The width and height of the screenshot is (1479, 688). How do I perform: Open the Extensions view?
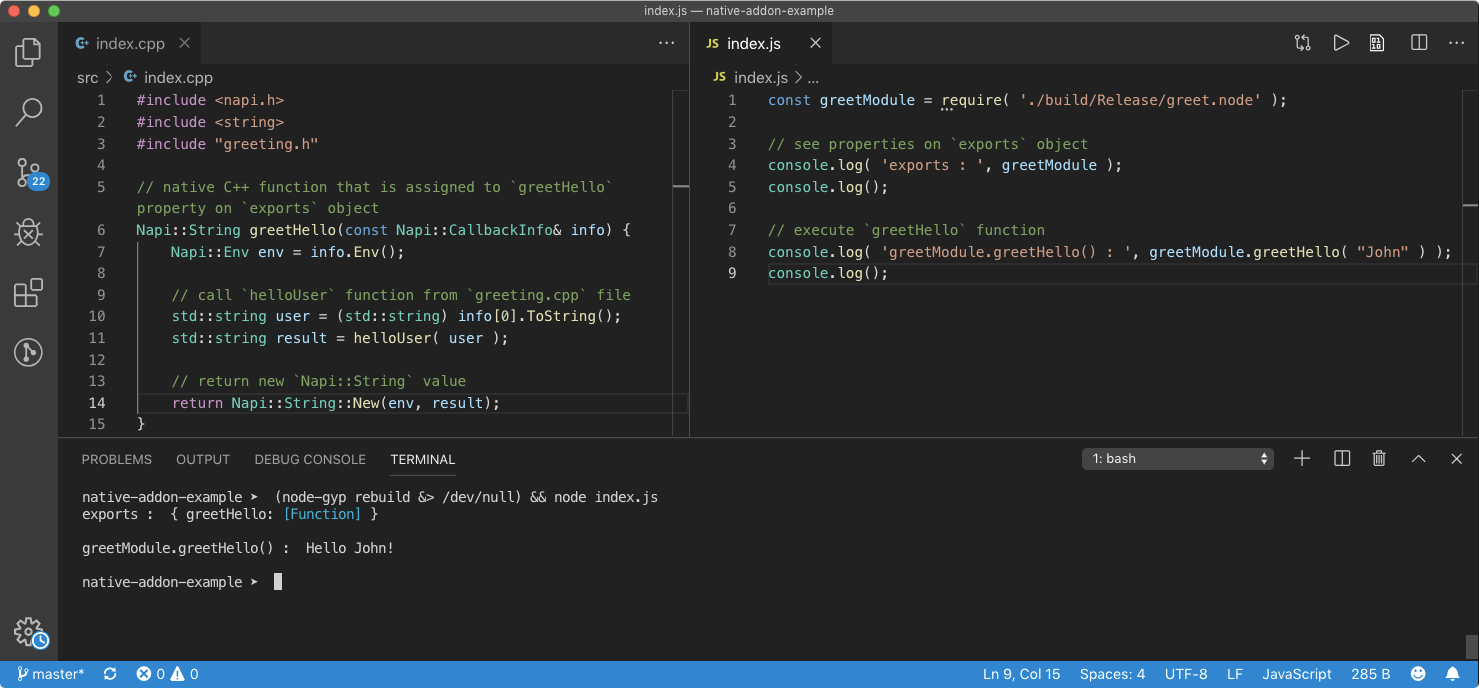[28, 292]
